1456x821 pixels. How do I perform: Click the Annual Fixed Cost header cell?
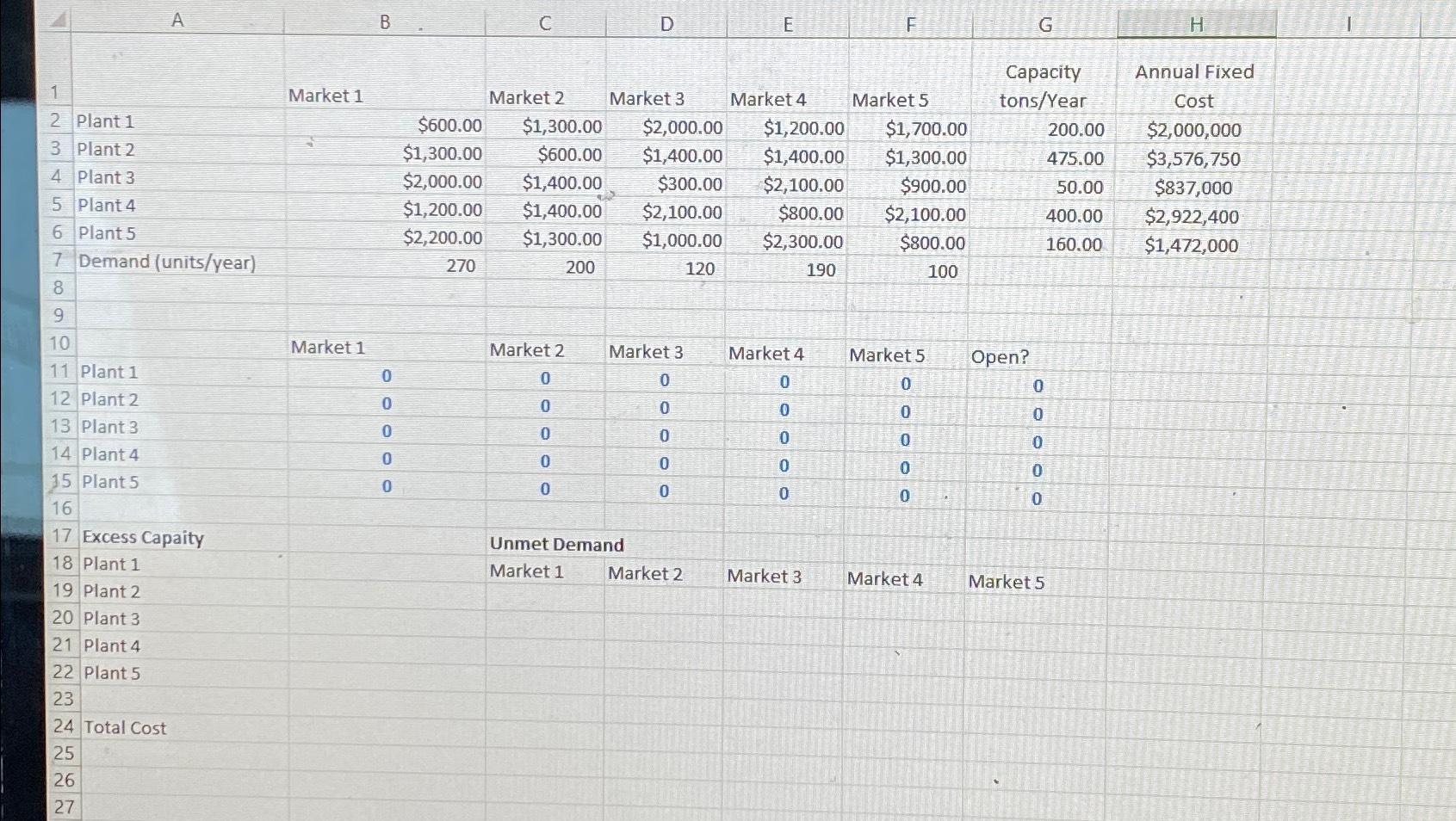1194,86
